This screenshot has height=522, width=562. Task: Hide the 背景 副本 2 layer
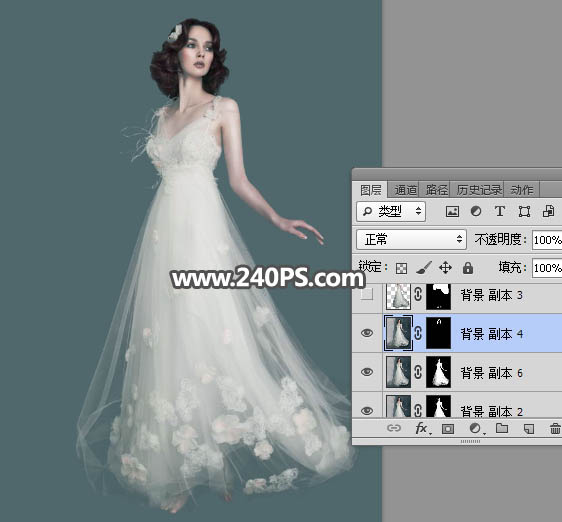pyautogui.click(x=367, y=411)
